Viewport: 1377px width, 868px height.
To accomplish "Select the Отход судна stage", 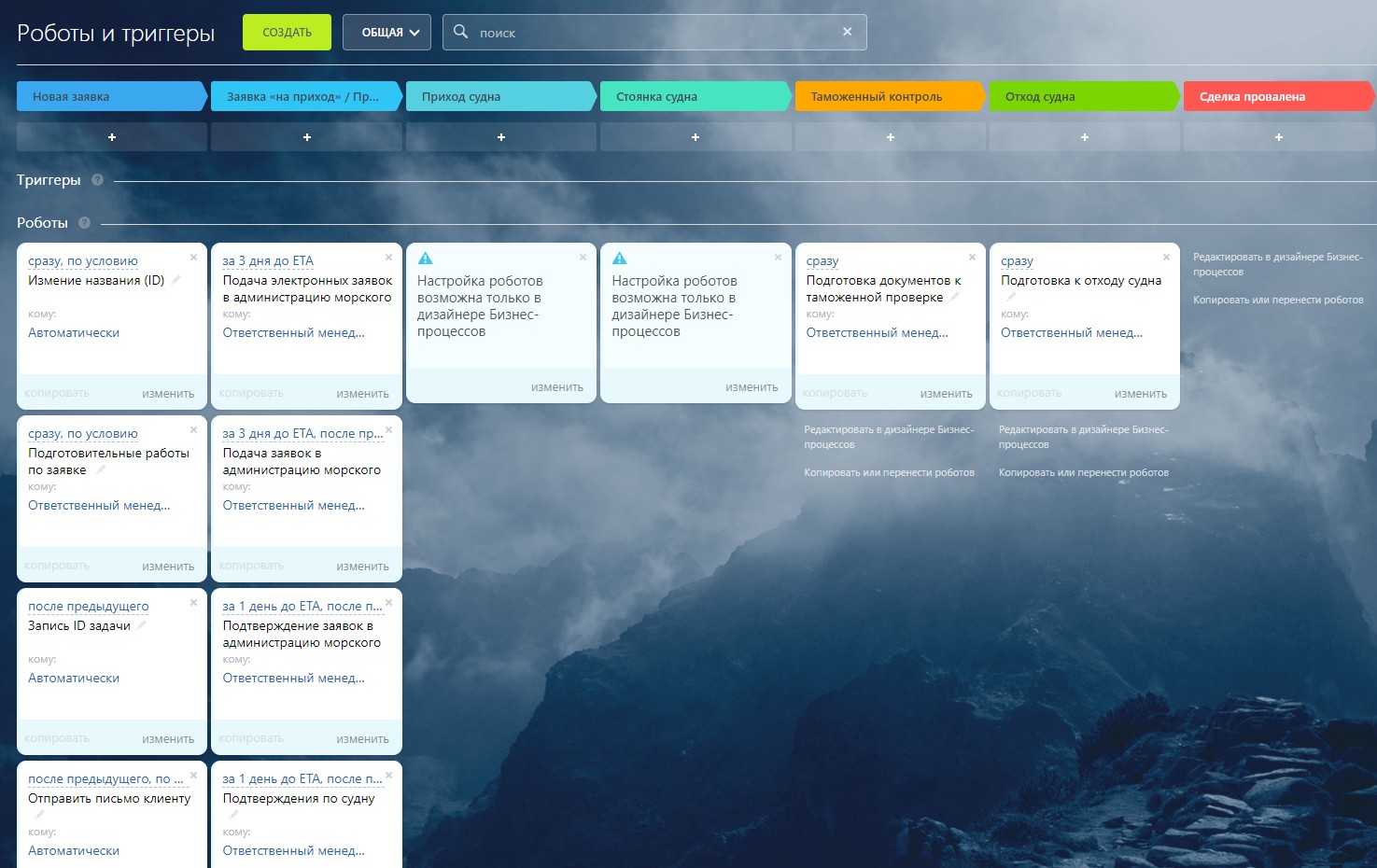I will 1085,96.
